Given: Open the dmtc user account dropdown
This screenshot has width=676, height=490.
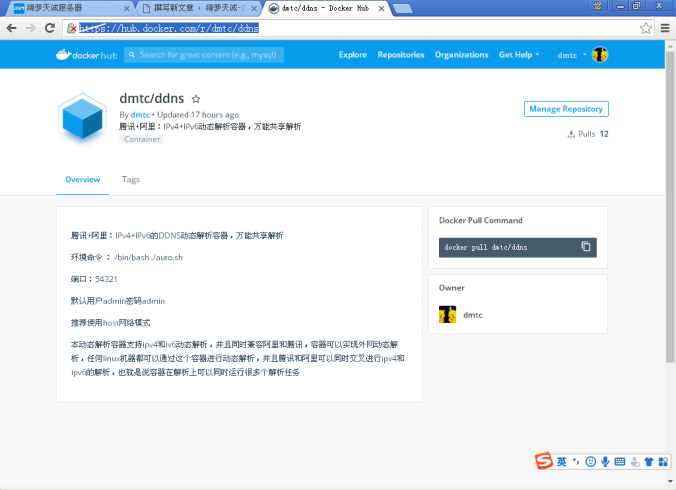Looking at the screenshot, I should click(x=573, y=55).
